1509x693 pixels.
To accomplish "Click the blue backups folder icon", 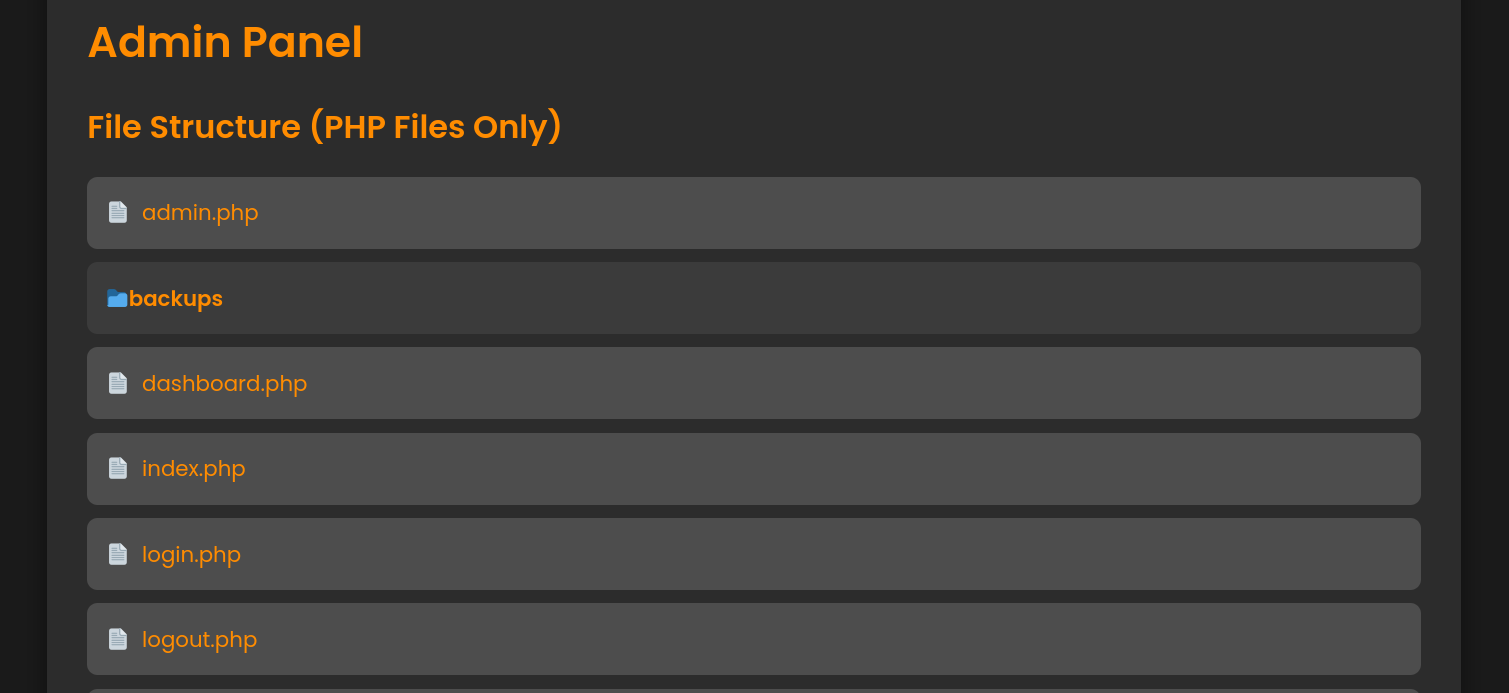I will [117, 298].
